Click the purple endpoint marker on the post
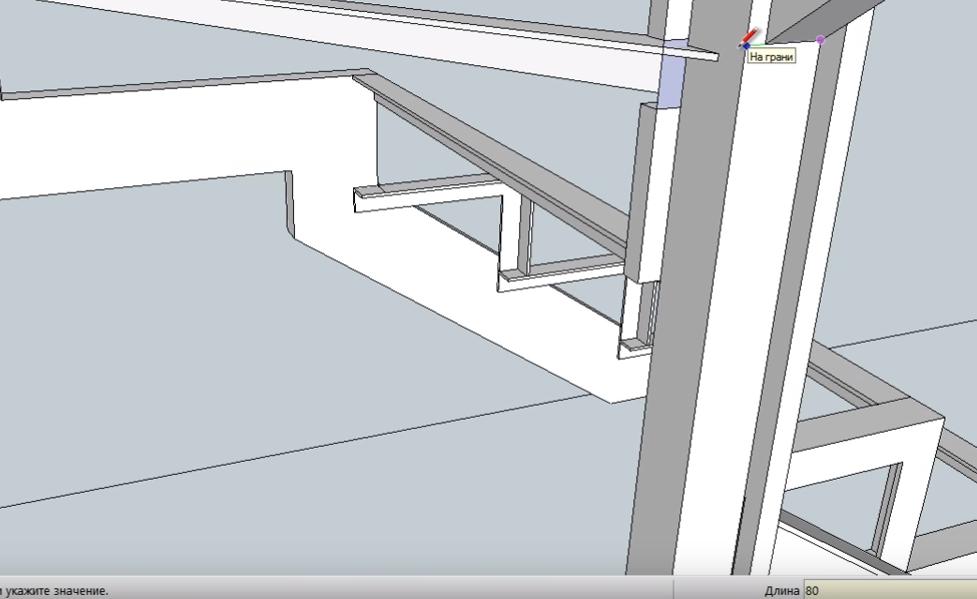Viewport: 977px width, 599px height. pos(821,40)
